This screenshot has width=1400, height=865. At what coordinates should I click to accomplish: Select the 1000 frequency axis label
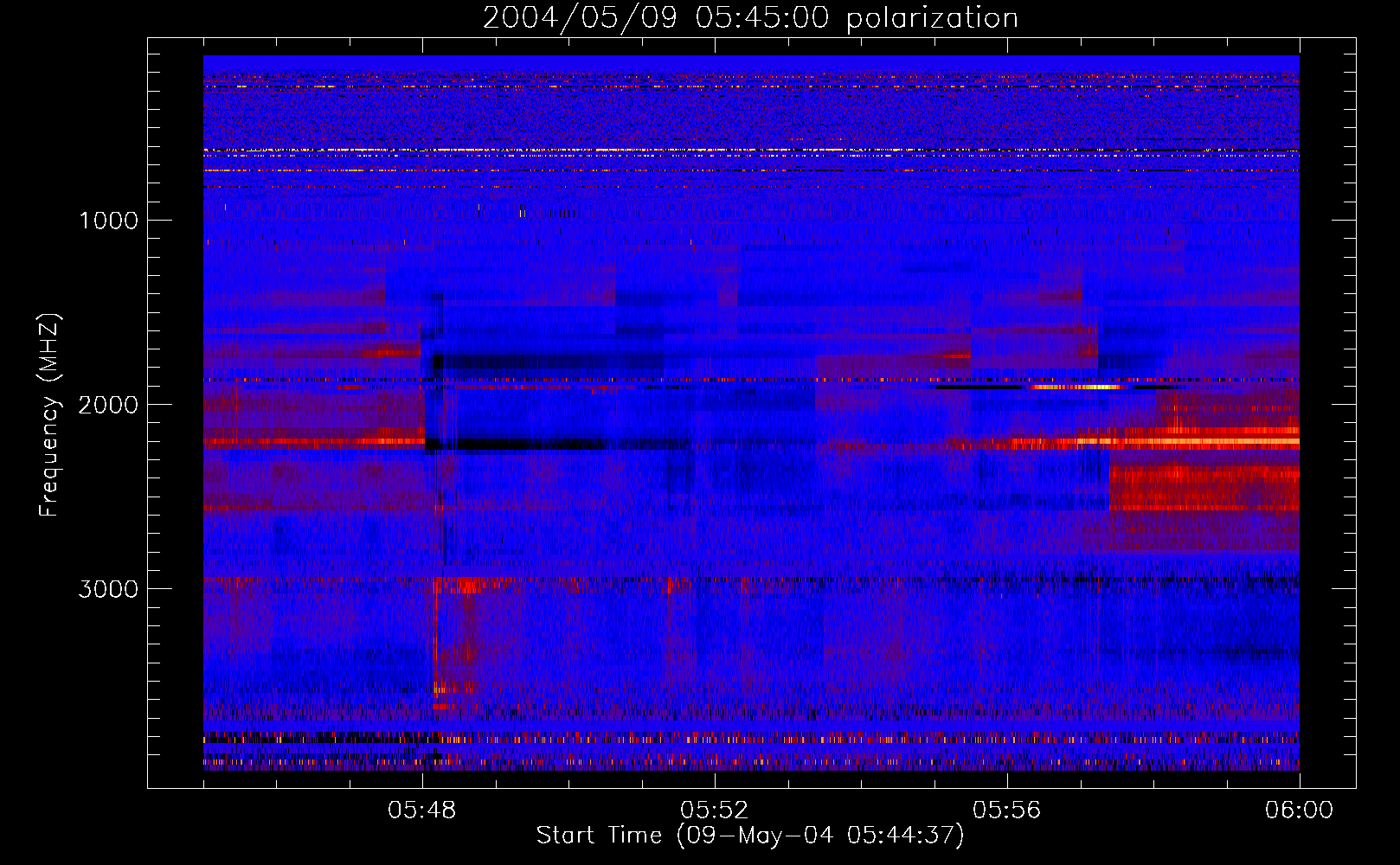[108, 221]
